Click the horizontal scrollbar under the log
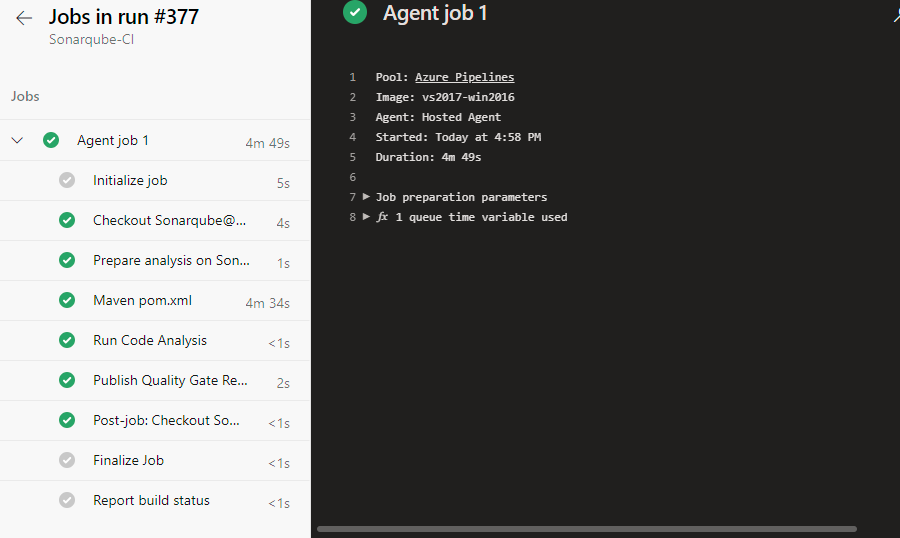 (x=586, y=529)
